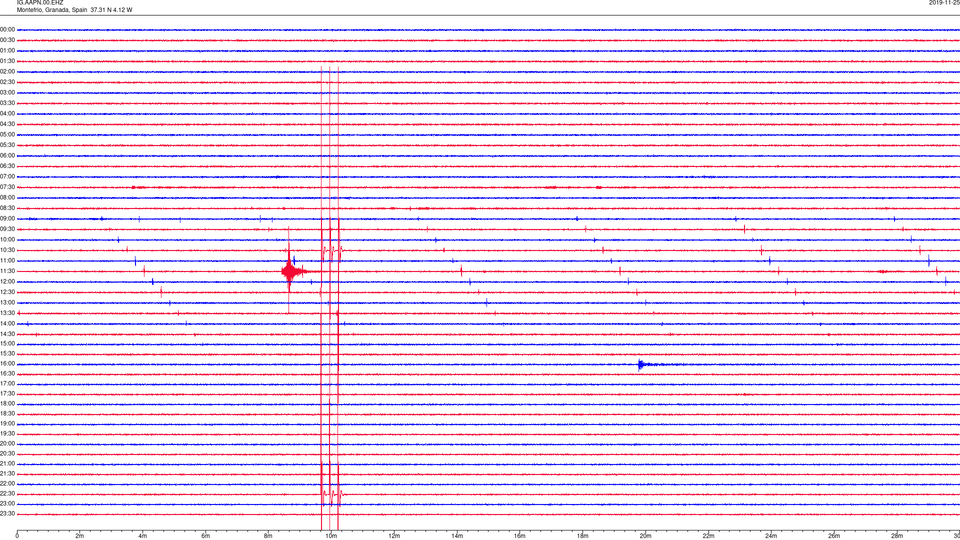Select the 03:00 time label
The height and width of the screenshot is (540, 960).
pyautogui.click(x=7, y=92)
